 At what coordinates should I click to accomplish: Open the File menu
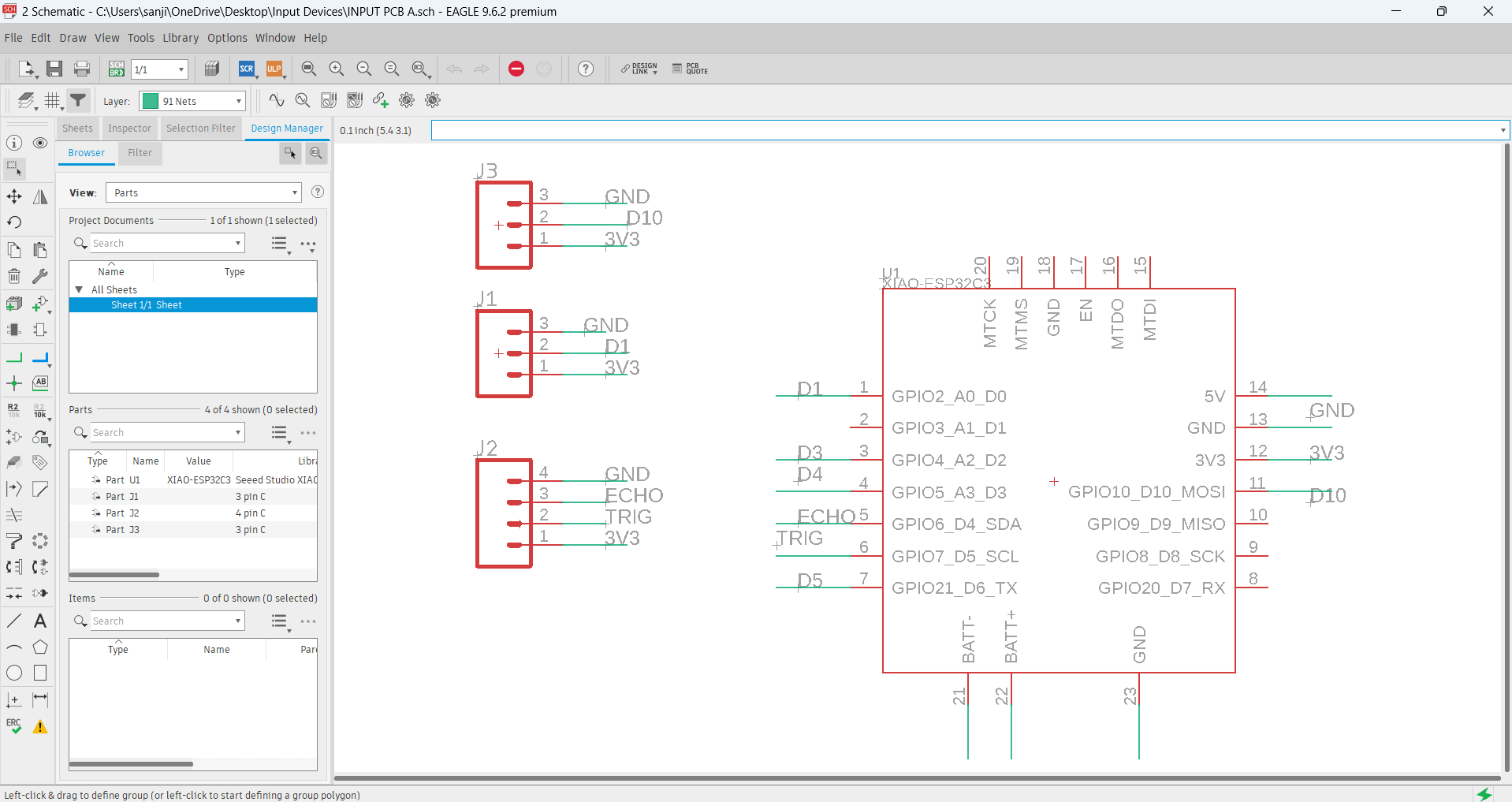(x=13, y=38)
